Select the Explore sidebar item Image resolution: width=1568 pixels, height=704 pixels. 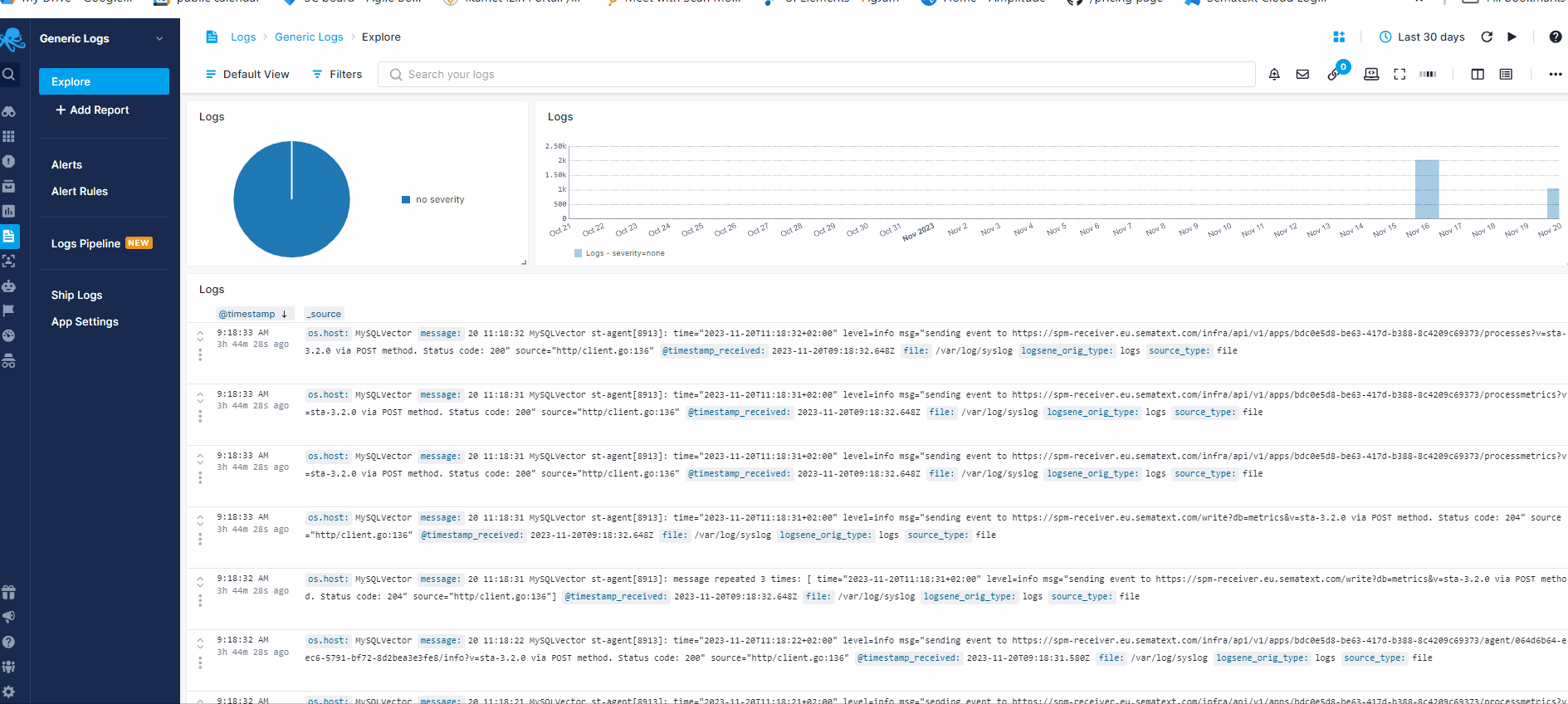(x=104, y=81)
